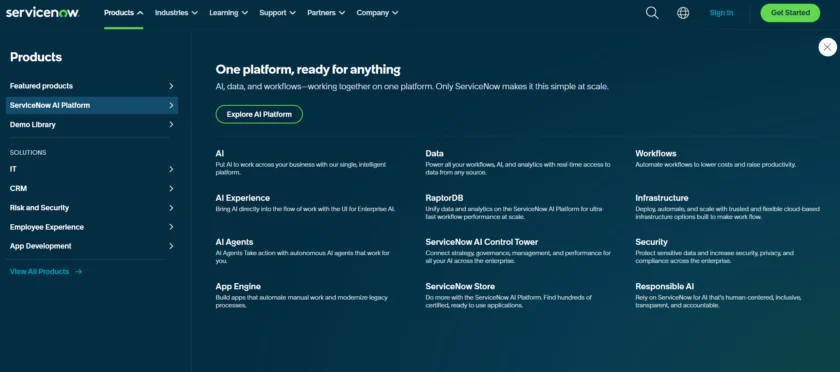Expand Featured products chevron
The width and height of the screenshot is (840, 372).
(171, 86)
